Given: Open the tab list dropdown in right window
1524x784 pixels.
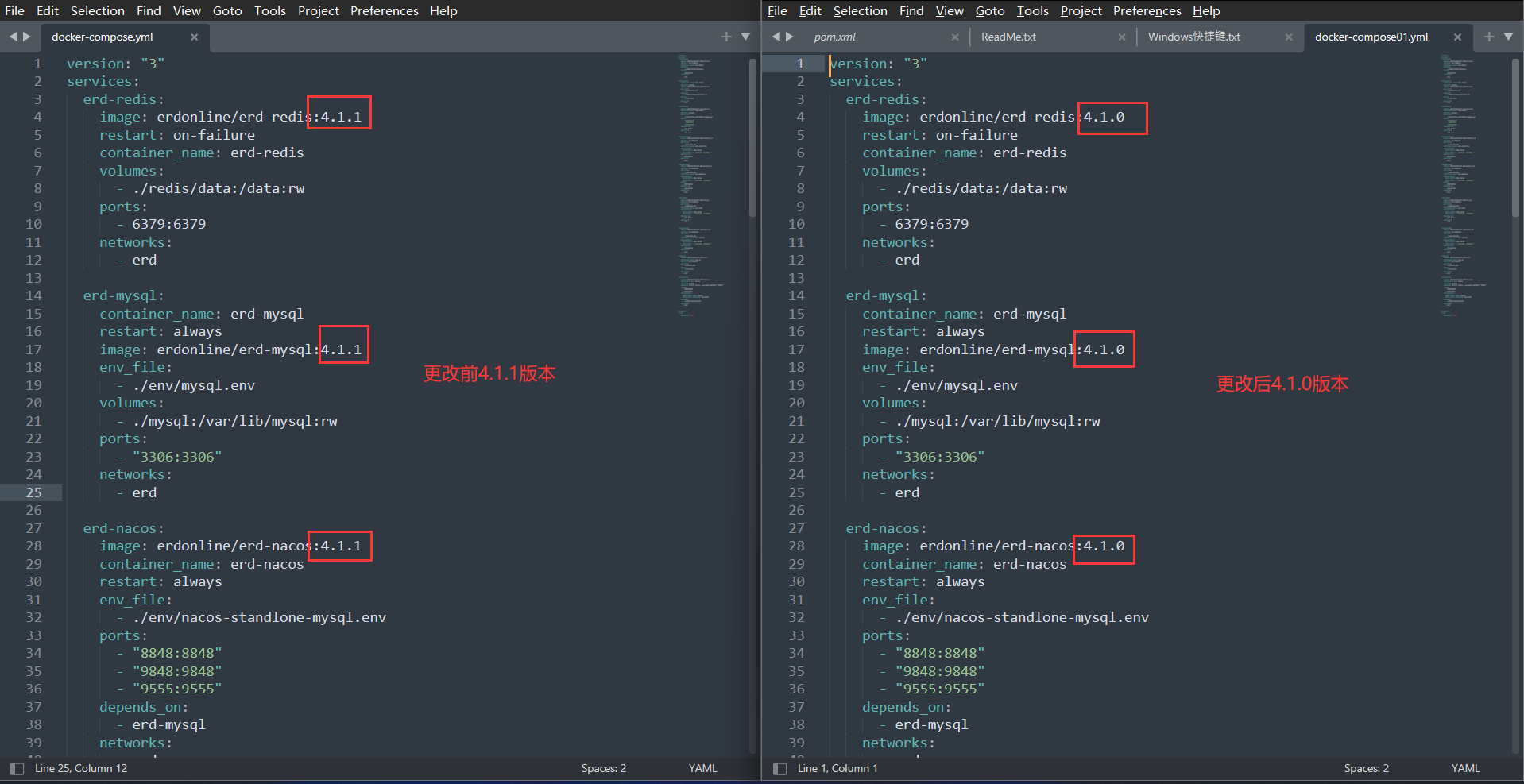Looking at the screenshot, I should point(1509,36).
